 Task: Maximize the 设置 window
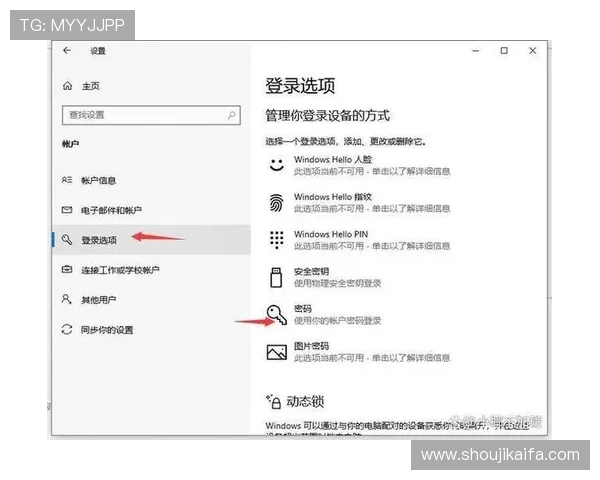point(504,51)
